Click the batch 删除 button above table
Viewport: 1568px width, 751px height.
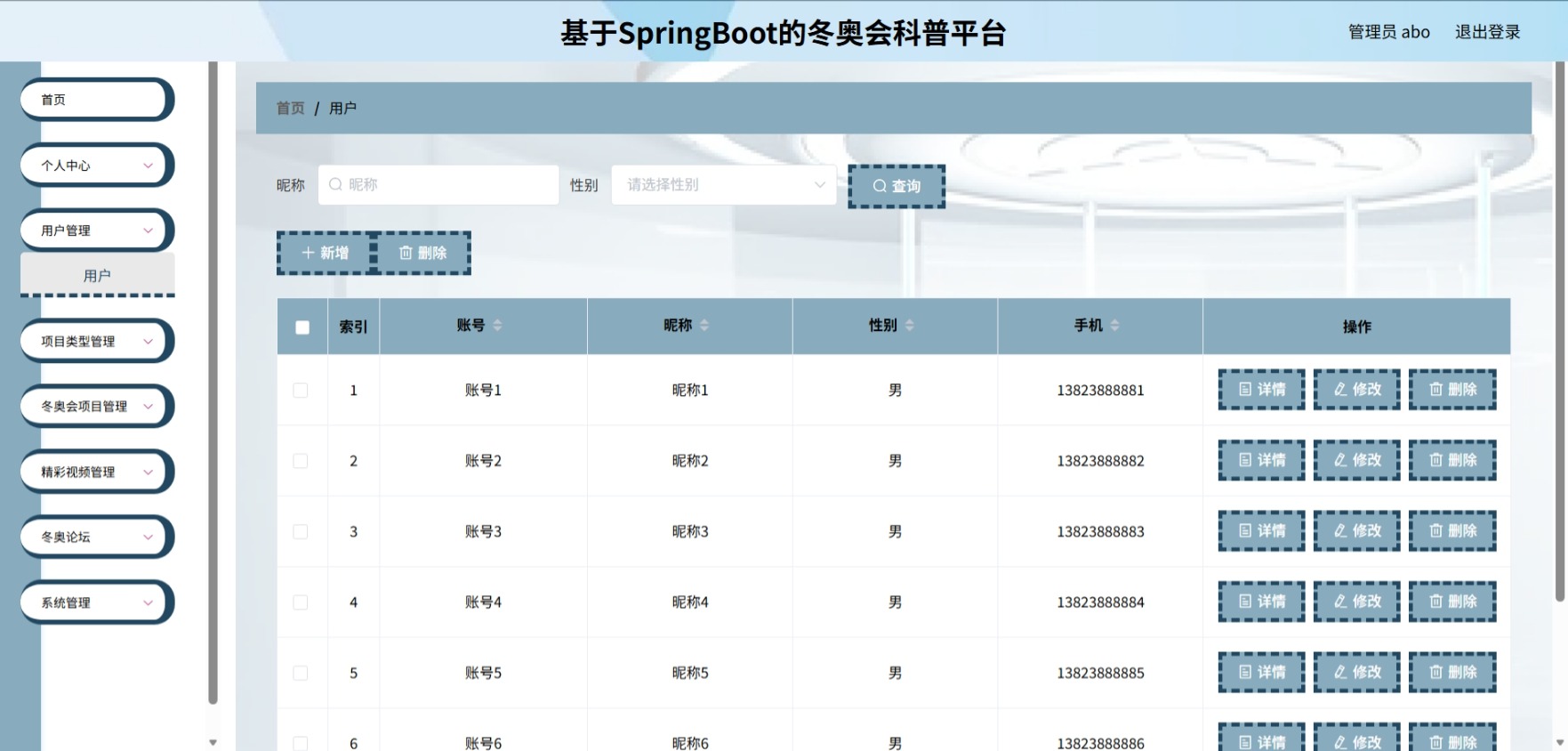(422, 253)
